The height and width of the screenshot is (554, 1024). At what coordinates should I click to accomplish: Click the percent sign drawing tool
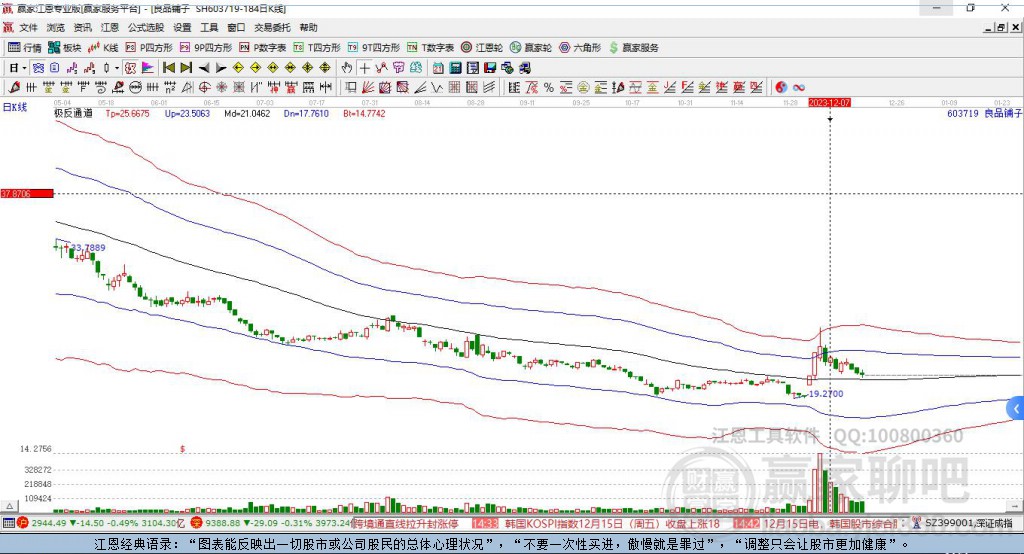549,88
